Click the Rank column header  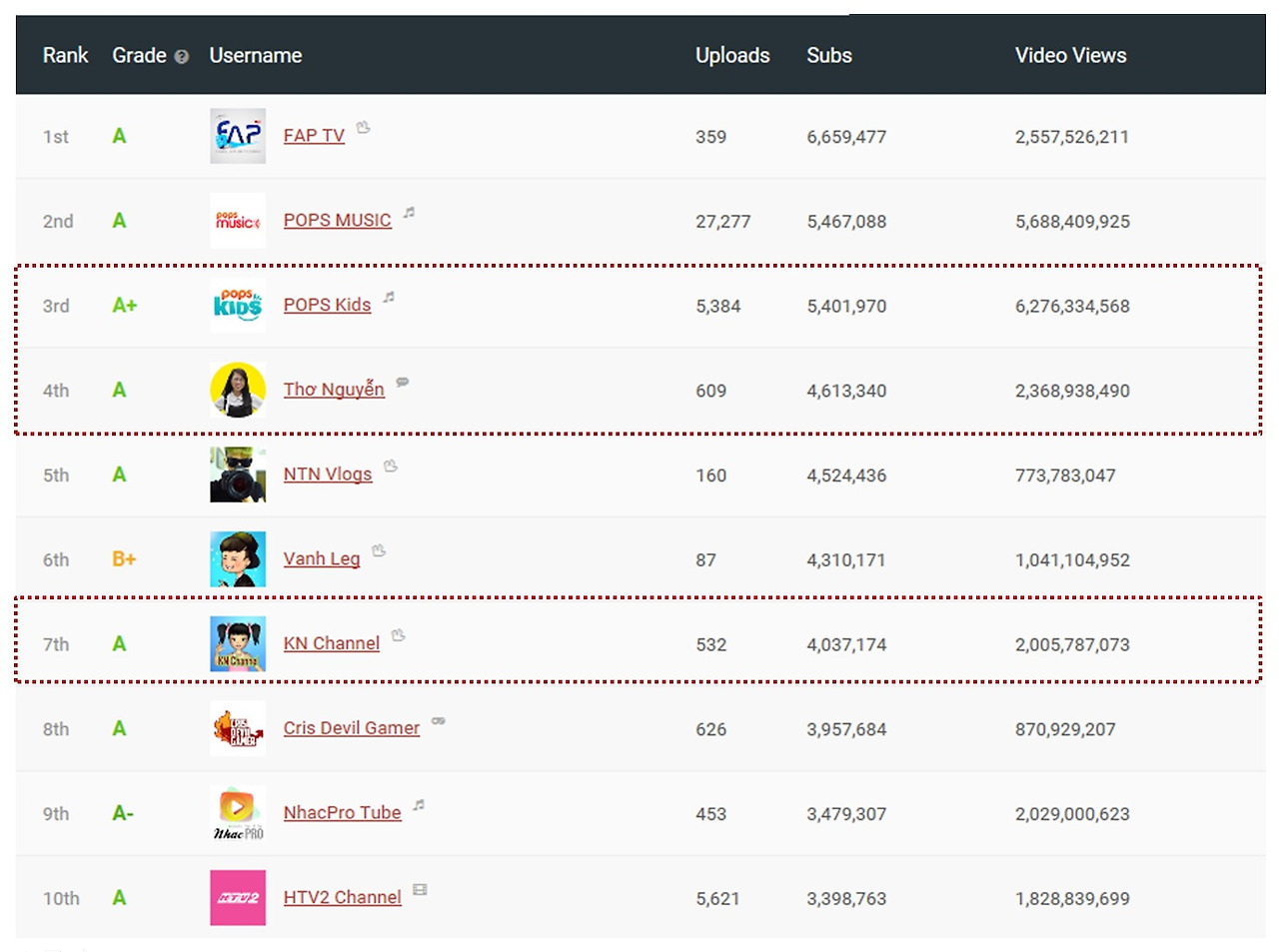66,56
